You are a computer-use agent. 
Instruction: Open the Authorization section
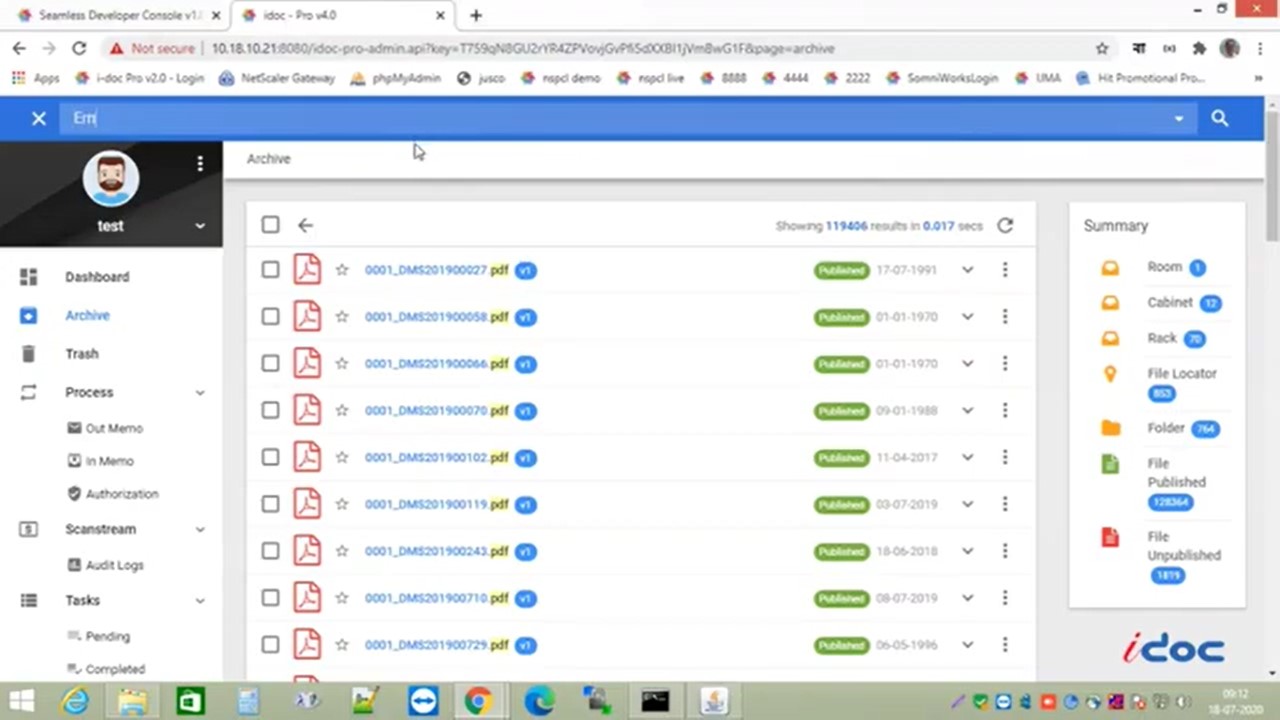pos(121,493)
